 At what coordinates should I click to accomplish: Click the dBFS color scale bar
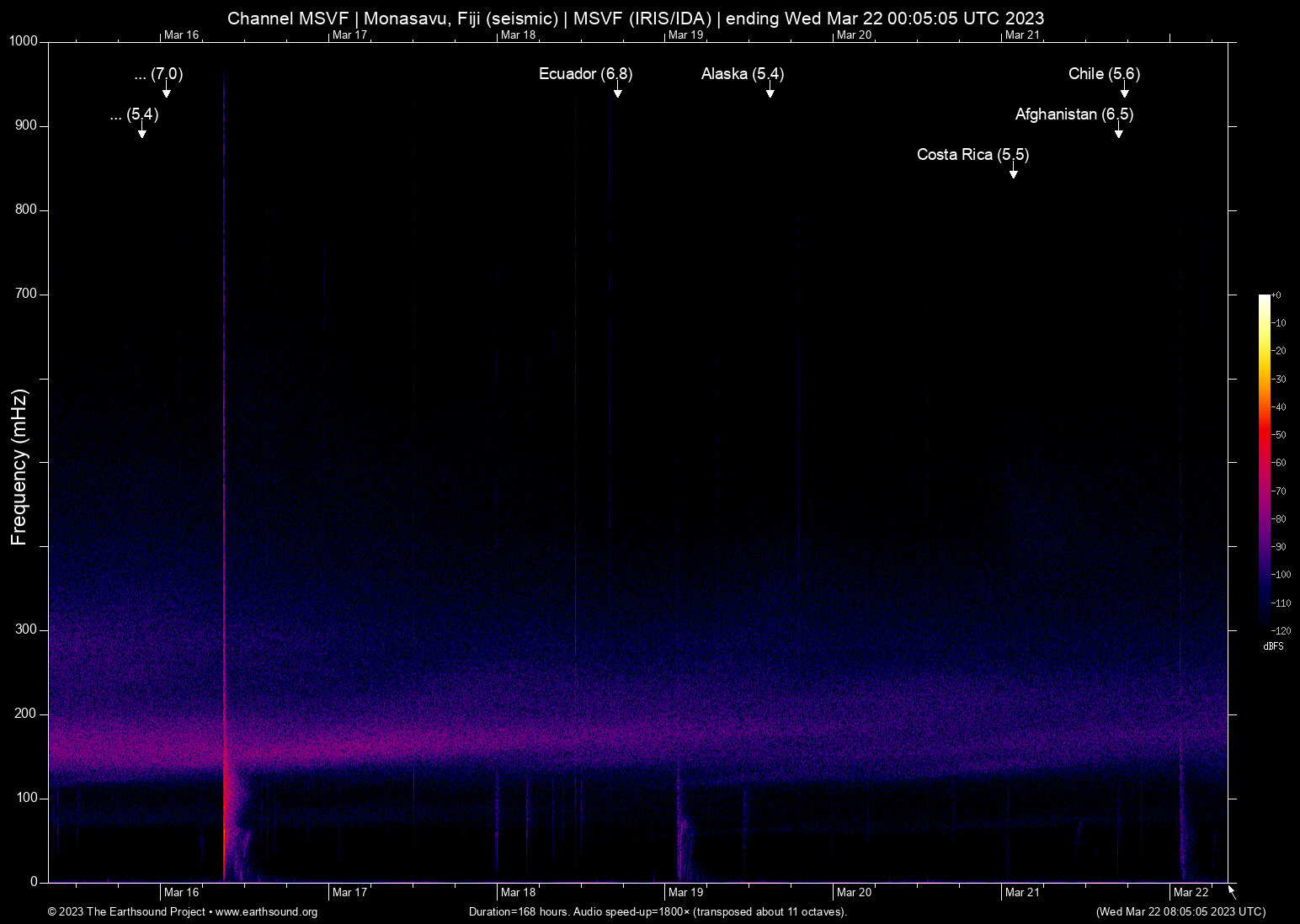(x=1264, y=461)
